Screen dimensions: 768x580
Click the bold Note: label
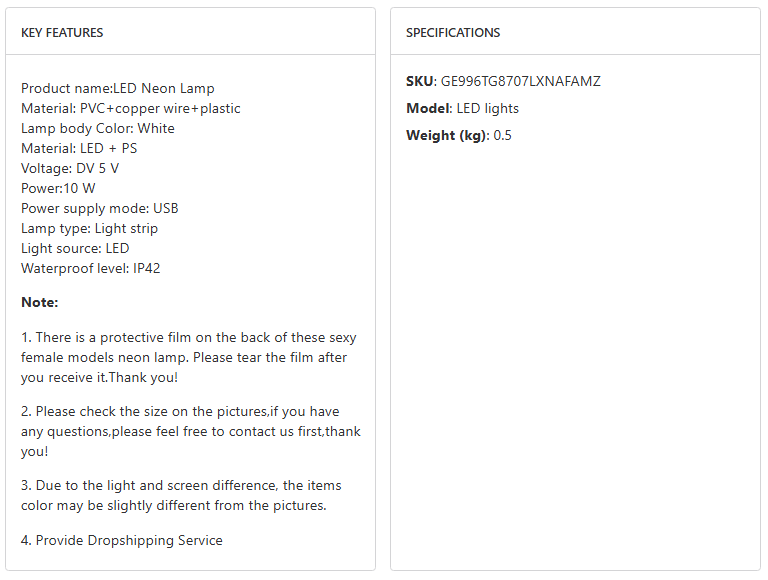(40, 302)
